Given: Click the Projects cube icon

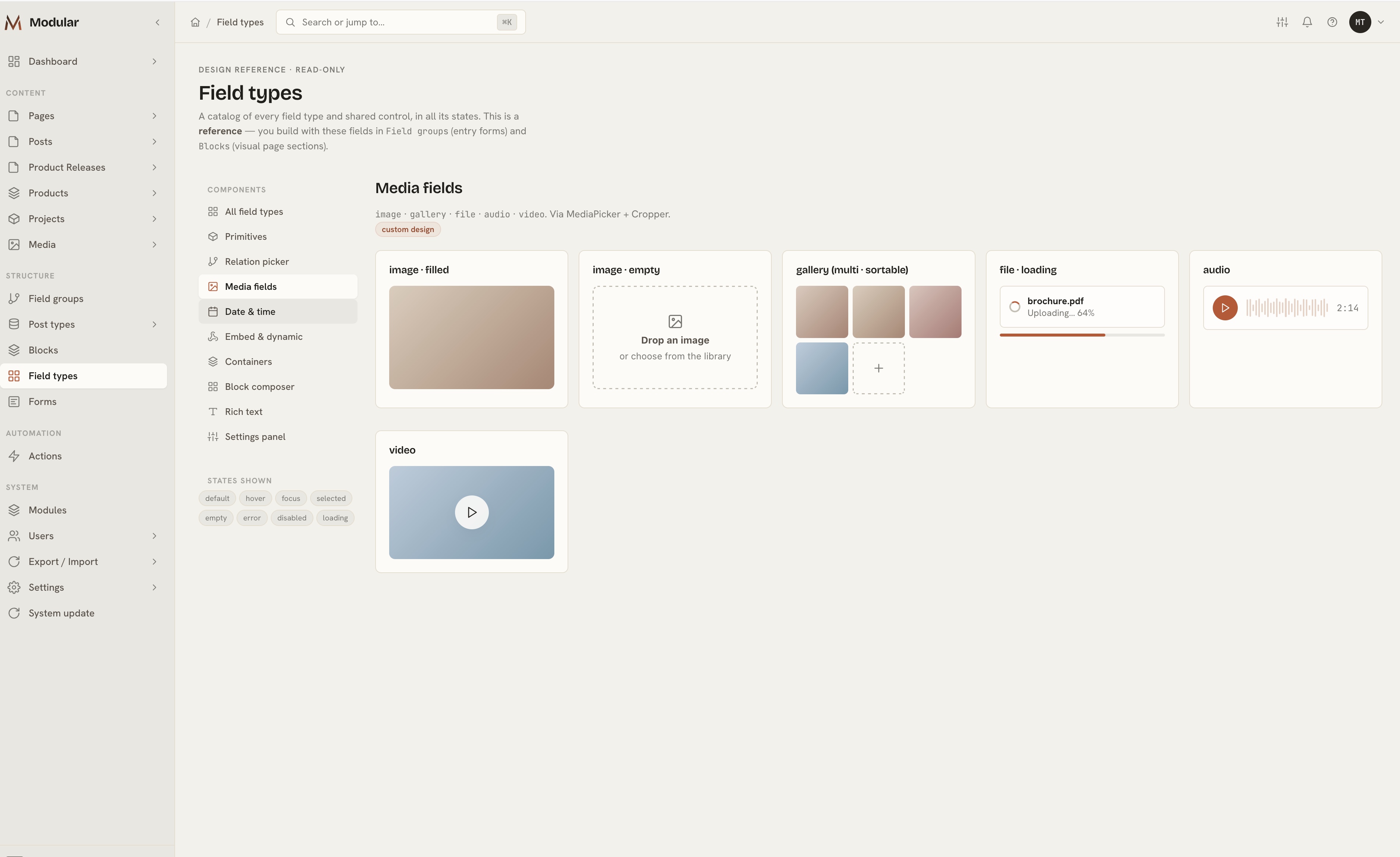Looking at the screenshot, I should [14, 219].
